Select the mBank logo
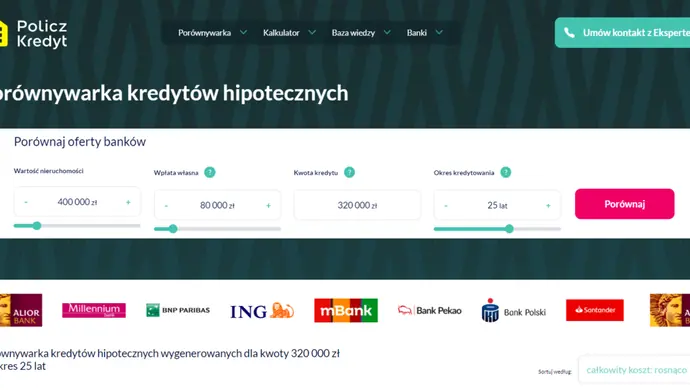The image size is (690, 390). coord(346,310)
